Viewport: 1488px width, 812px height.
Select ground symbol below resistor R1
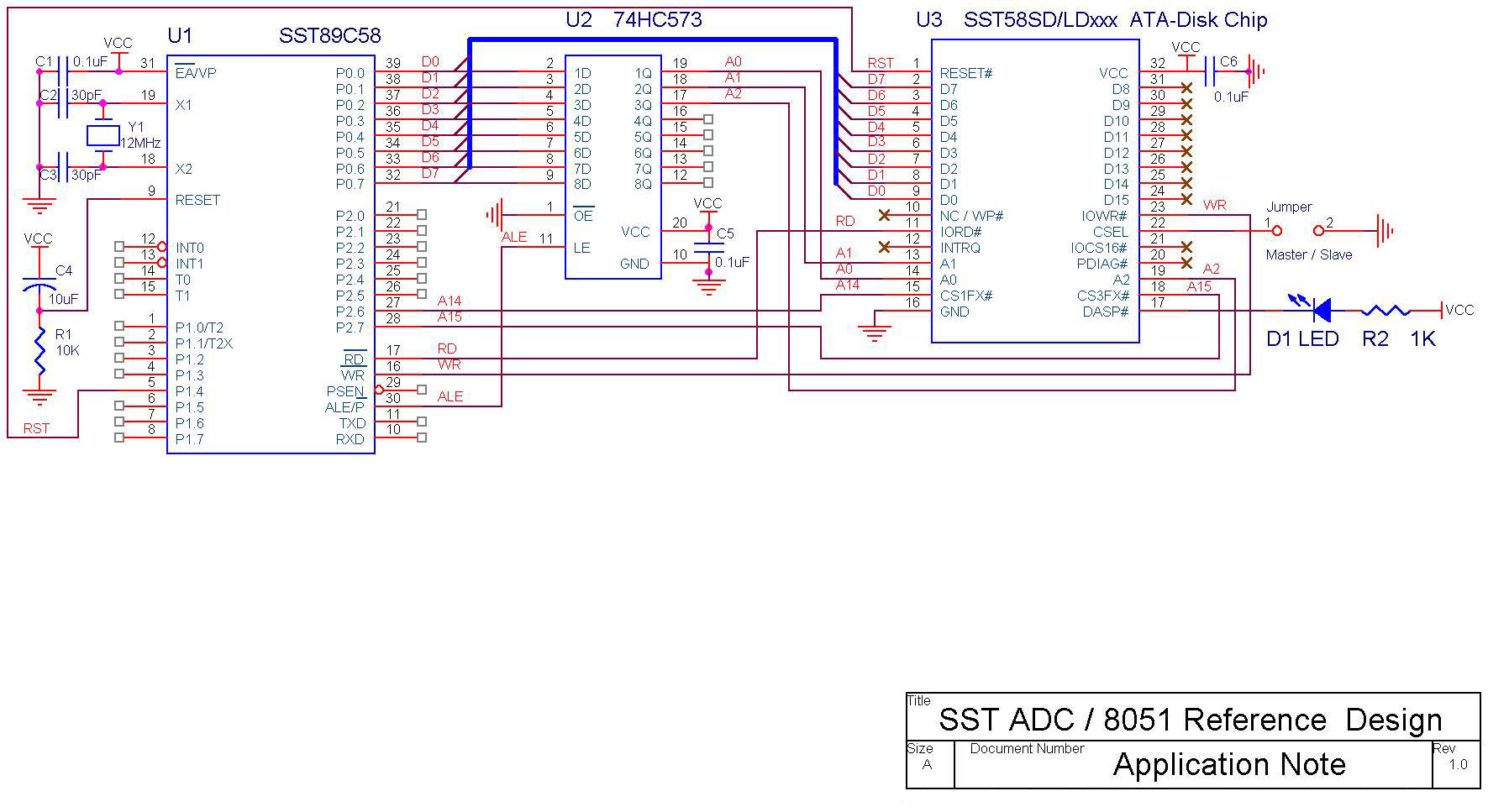[x=39, y=397]
